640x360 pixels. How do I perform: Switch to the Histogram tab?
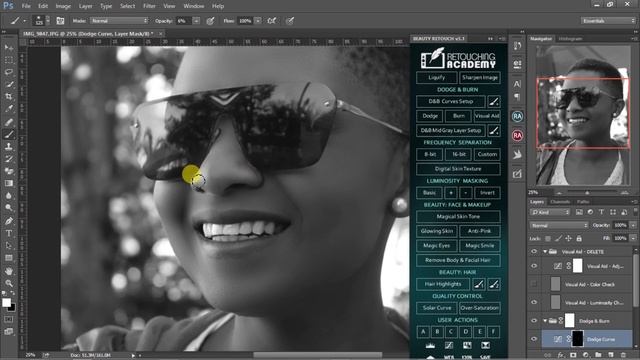pos(570,39)
